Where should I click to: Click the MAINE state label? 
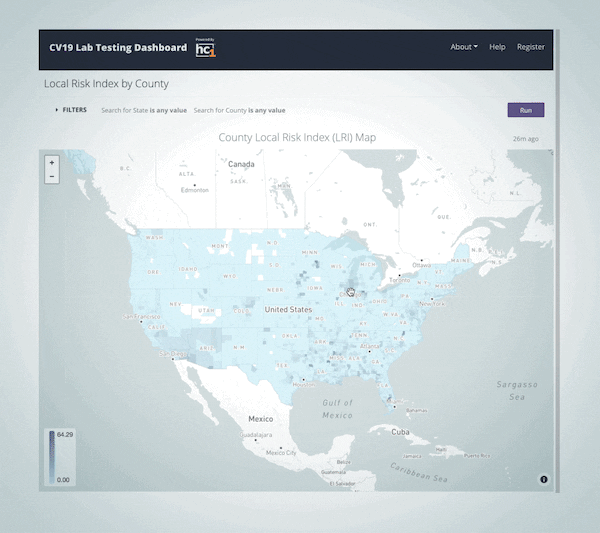coord(460,261)
